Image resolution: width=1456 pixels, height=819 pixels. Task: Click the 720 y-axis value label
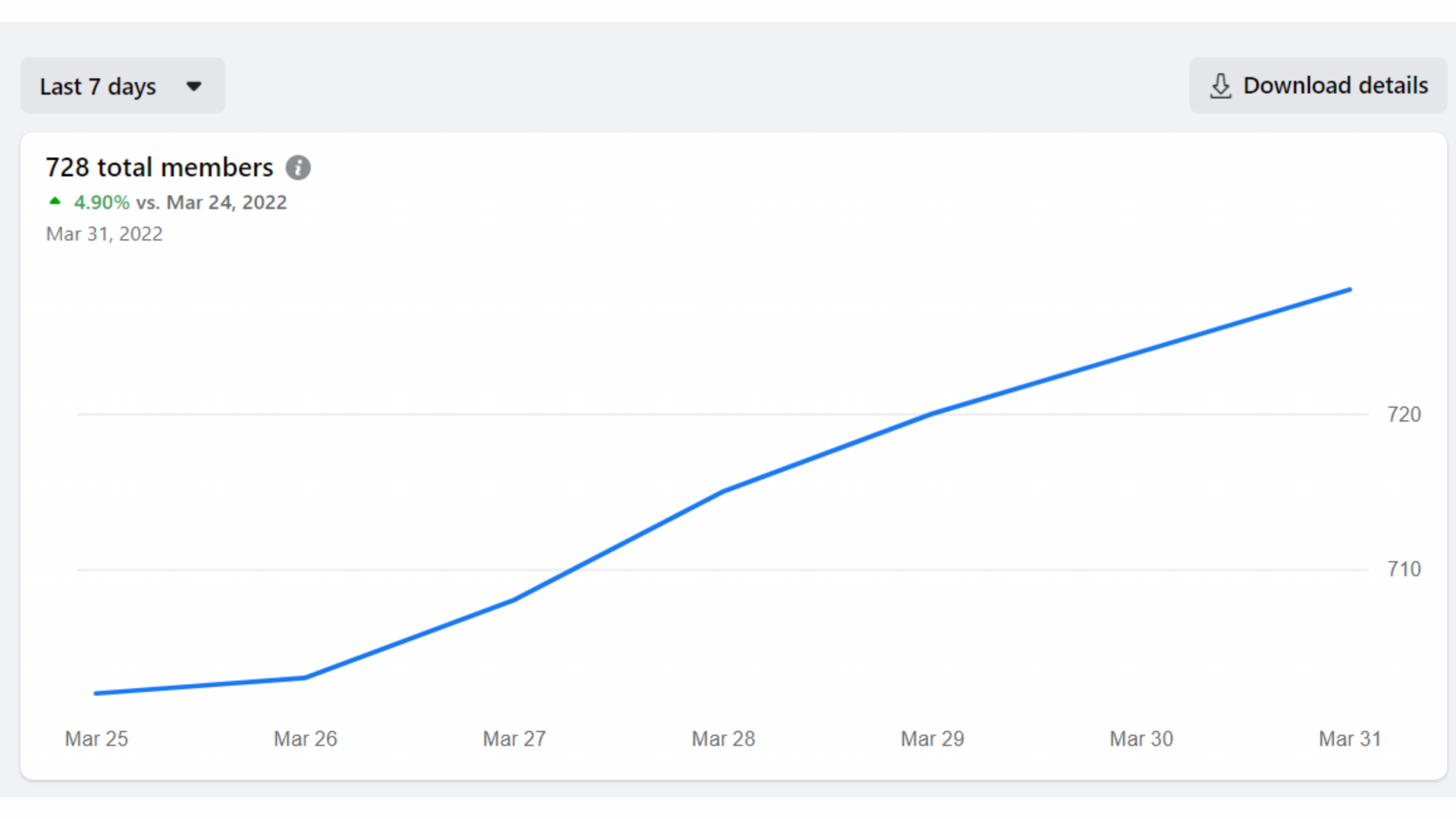[x=1404, y=415]
